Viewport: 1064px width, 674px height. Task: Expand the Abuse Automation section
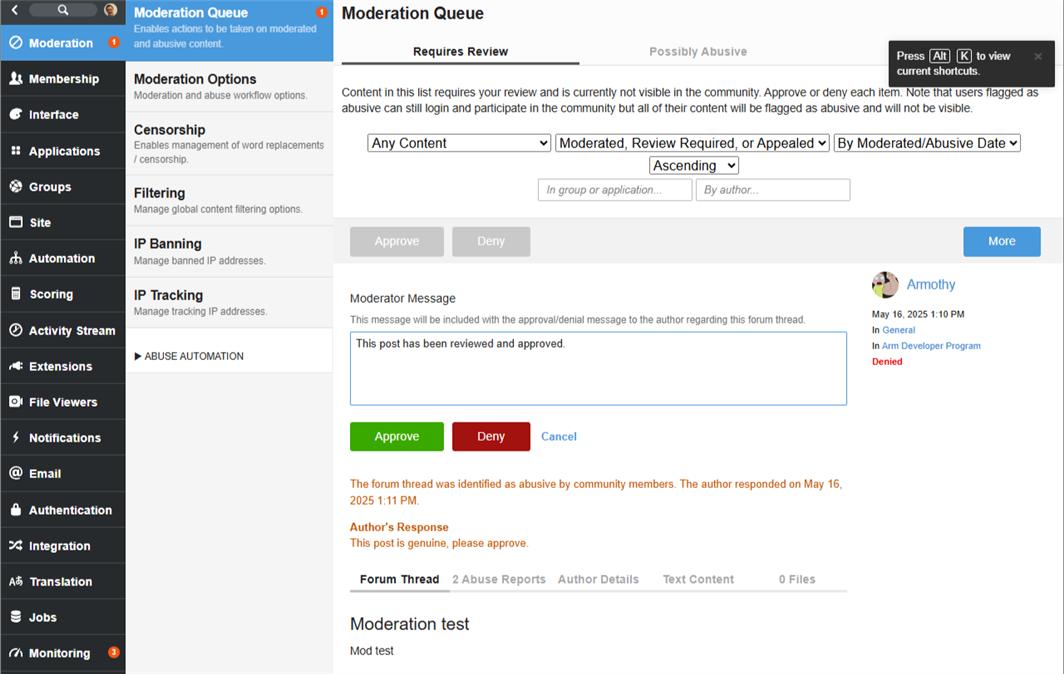tap(189, 356)
